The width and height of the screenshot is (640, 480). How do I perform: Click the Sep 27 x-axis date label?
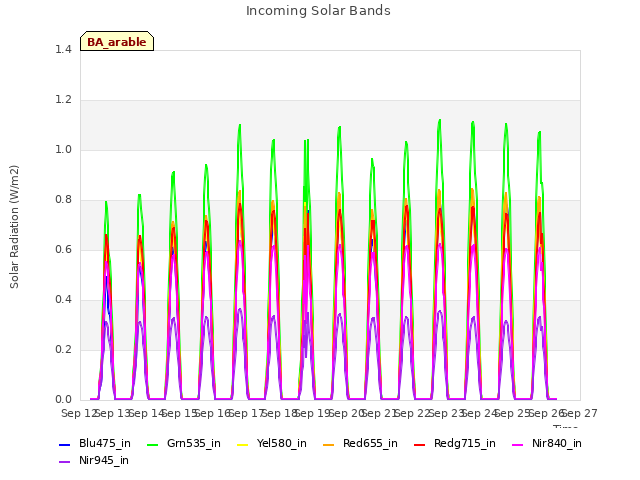(x=580, y=413)
